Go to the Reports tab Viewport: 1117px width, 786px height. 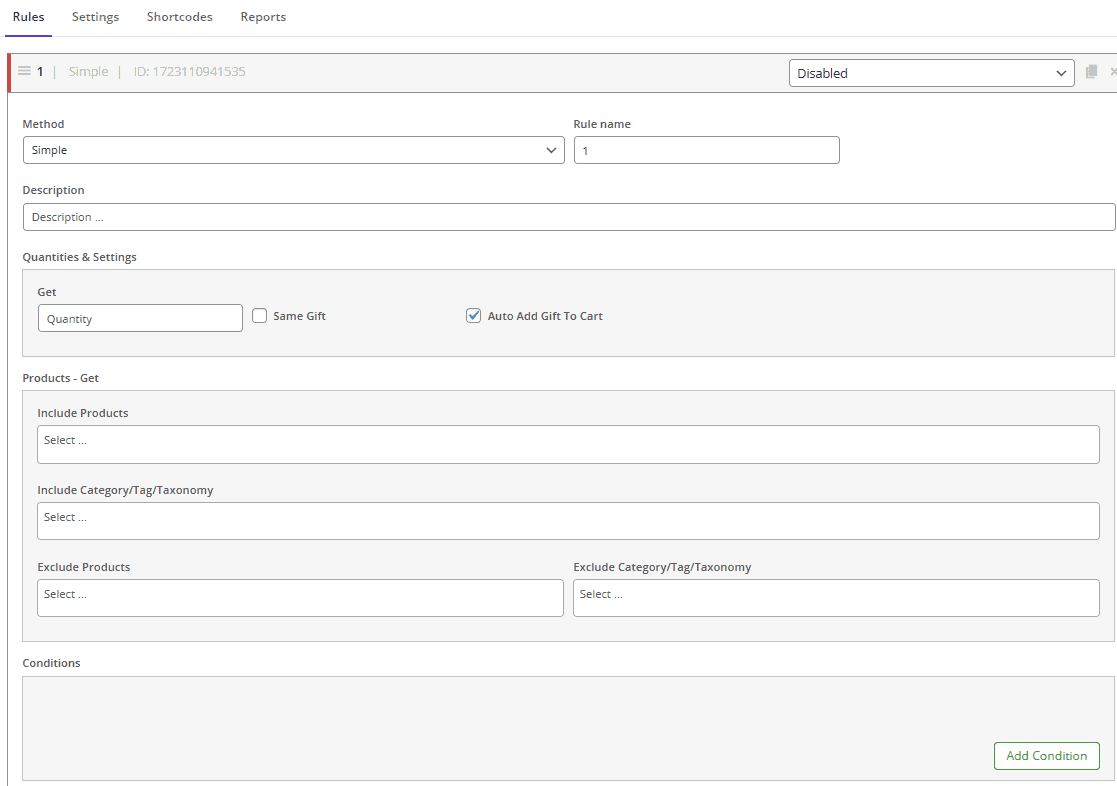point(263,17)
